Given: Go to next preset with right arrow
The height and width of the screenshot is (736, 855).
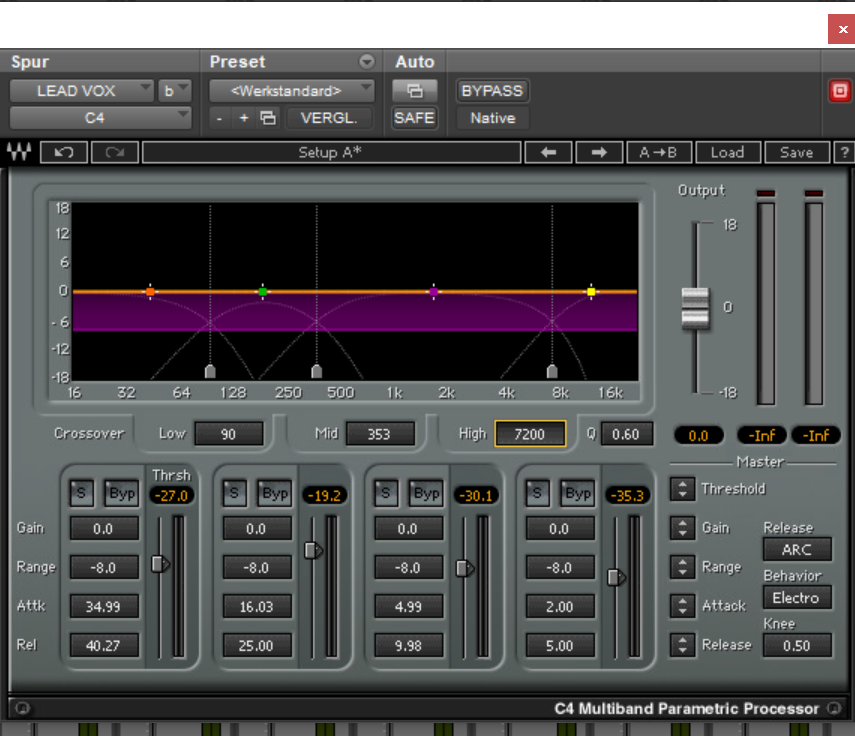Looking at the screenshot, I should coord(599,153).
